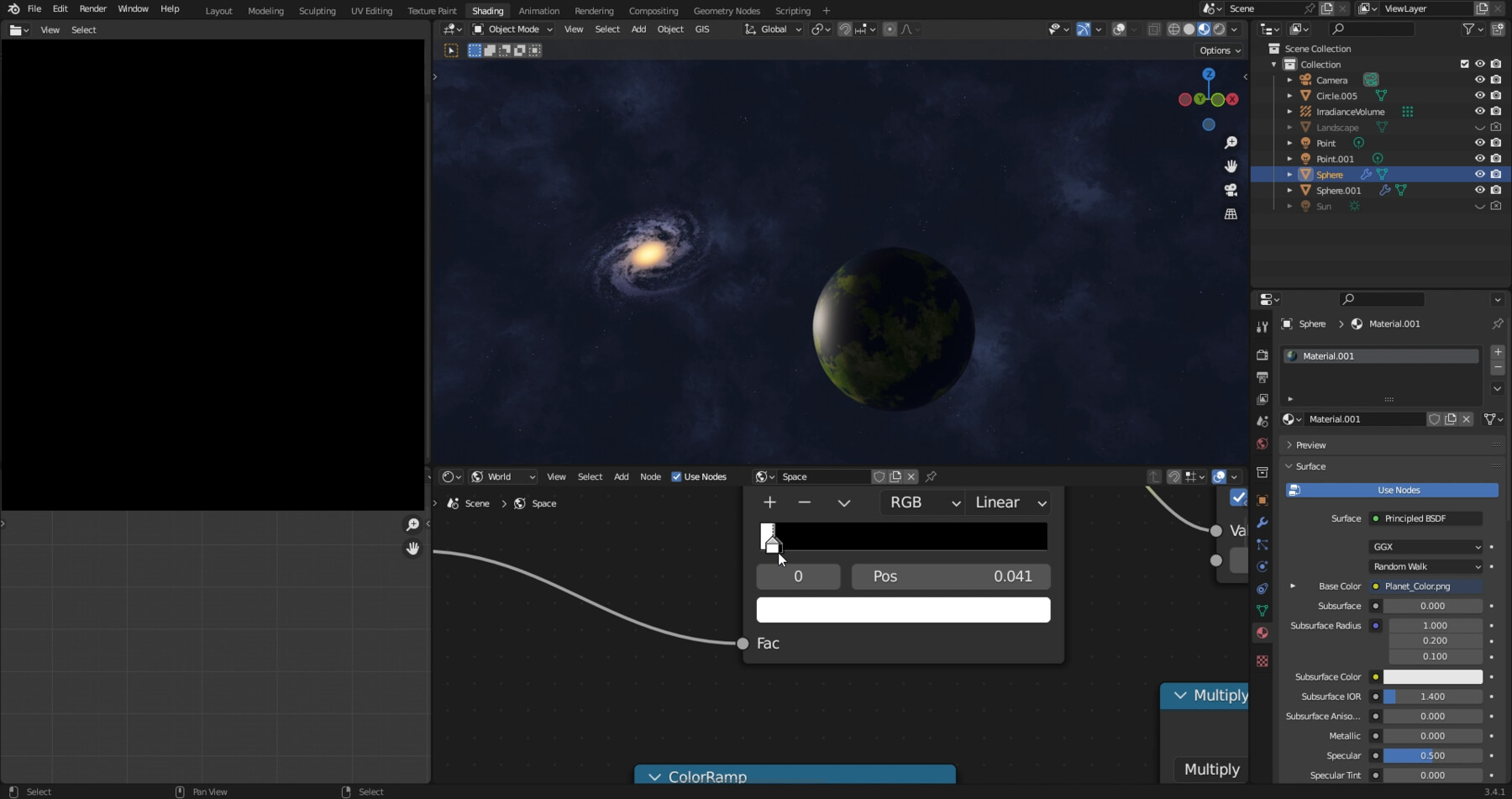Open the RGB color mode dropdown
This screenshot has height=799, width=1512.
[921, 502]
